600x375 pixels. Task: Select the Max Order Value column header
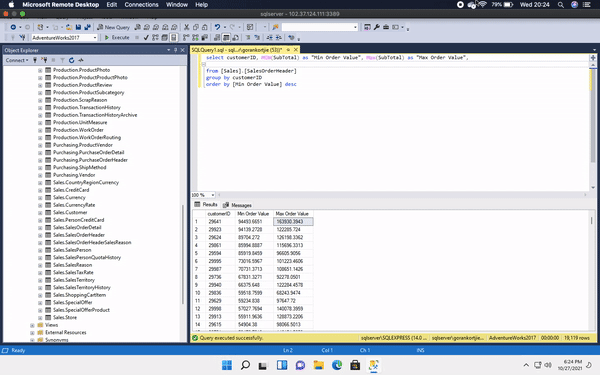[292, 214]
